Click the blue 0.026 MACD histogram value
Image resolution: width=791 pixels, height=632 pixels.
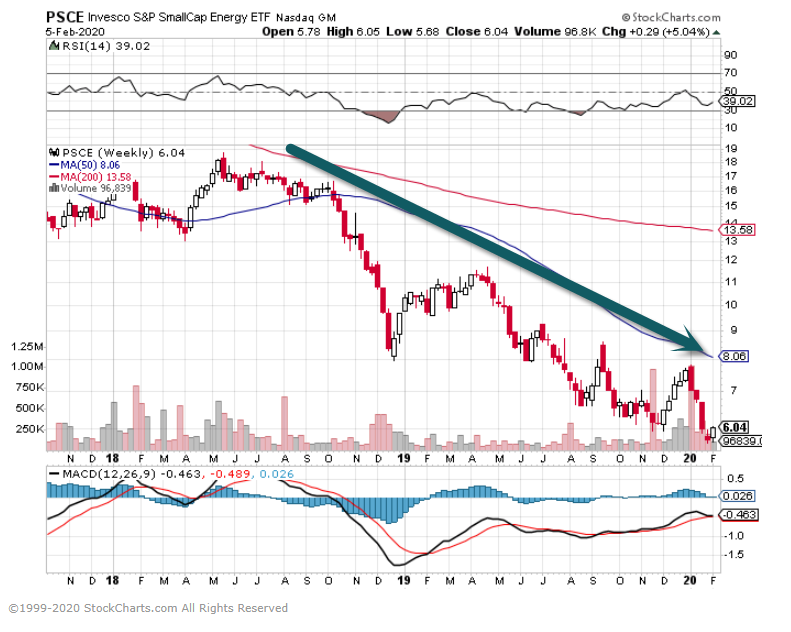[276, 474]
